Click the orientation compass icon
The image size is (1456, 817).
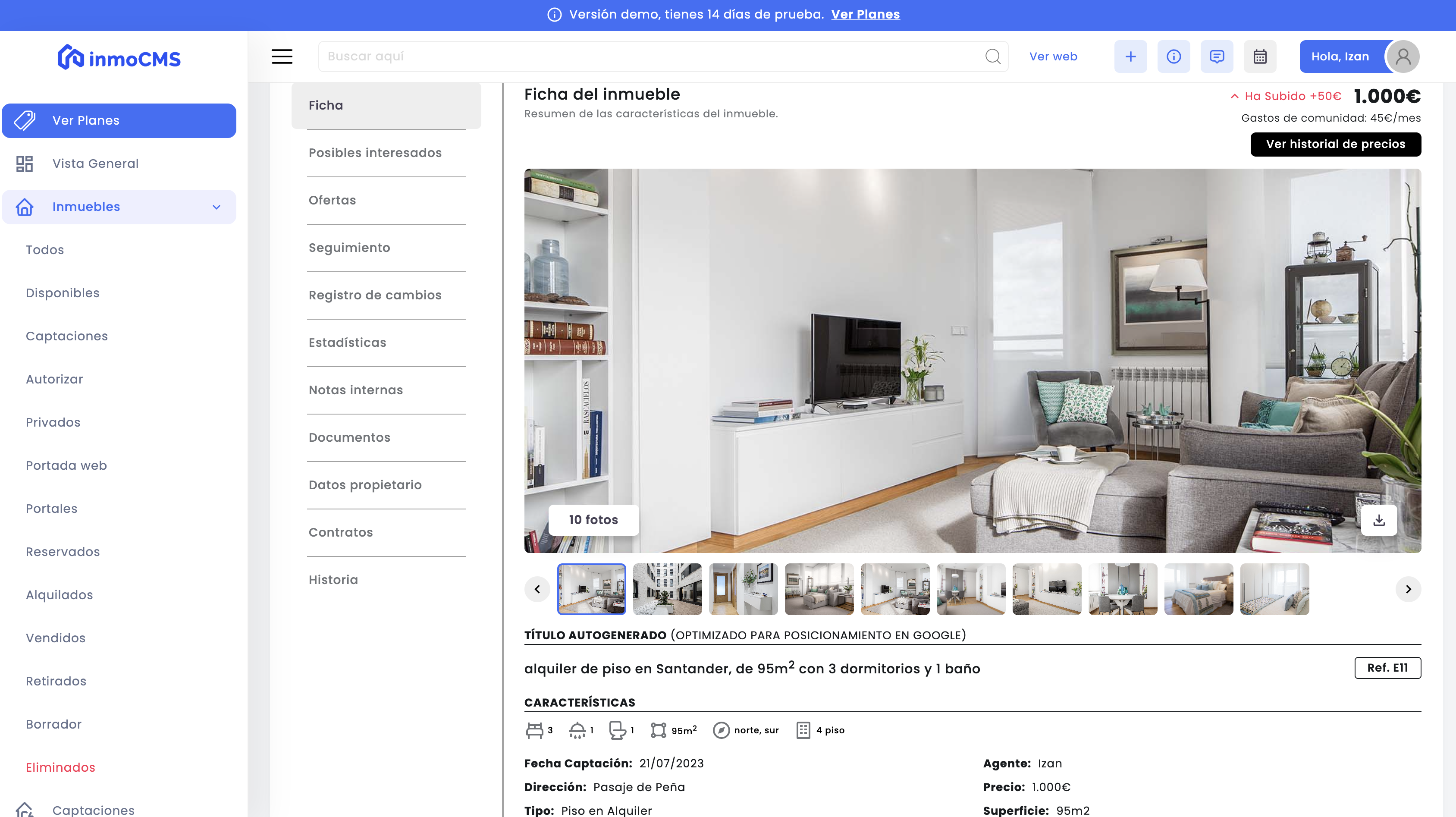(721, 730)
